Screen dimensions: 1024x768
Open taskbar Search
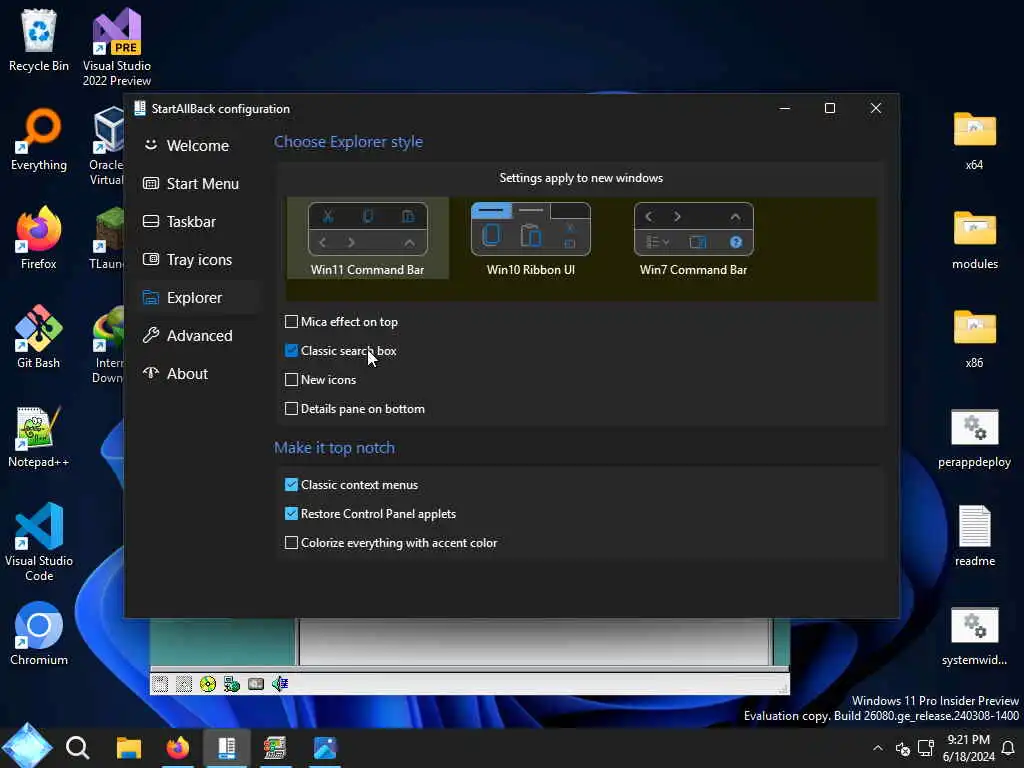pos(78,748)
